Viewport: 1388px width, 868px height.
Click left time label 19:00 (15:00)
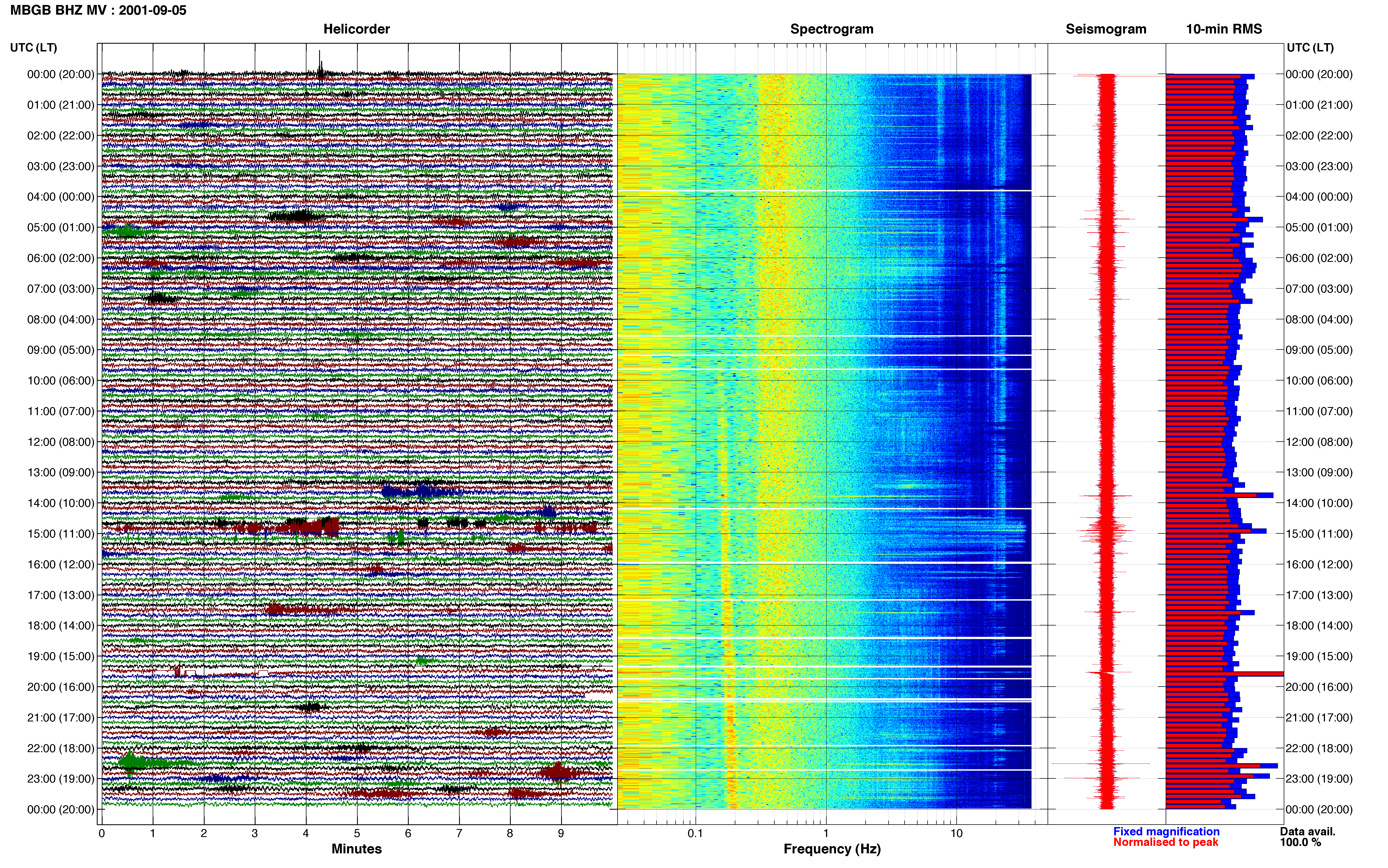coord(61,656)
